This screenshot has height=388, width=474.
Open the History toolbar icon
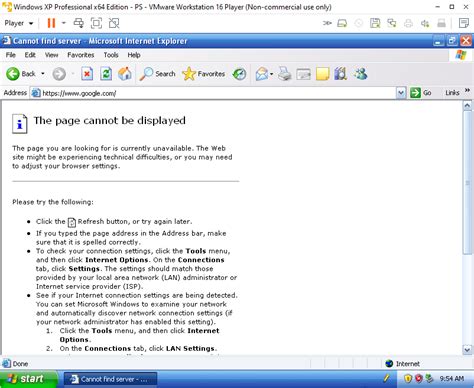point(239,74)
